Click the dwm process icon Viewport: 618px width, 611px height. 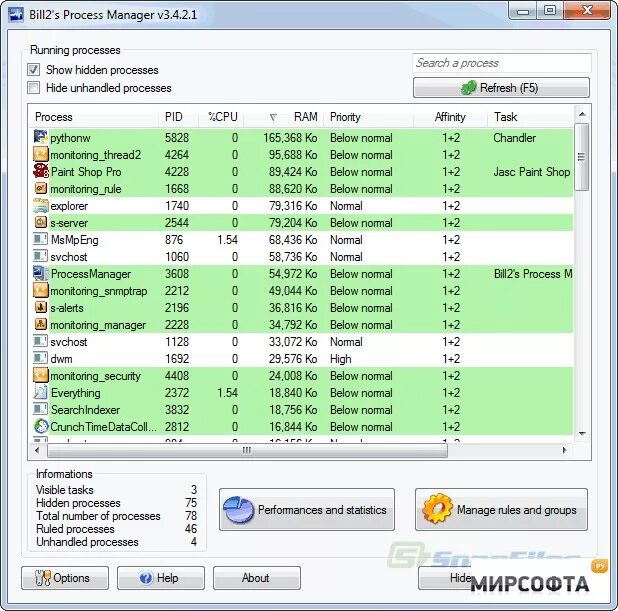40,358
